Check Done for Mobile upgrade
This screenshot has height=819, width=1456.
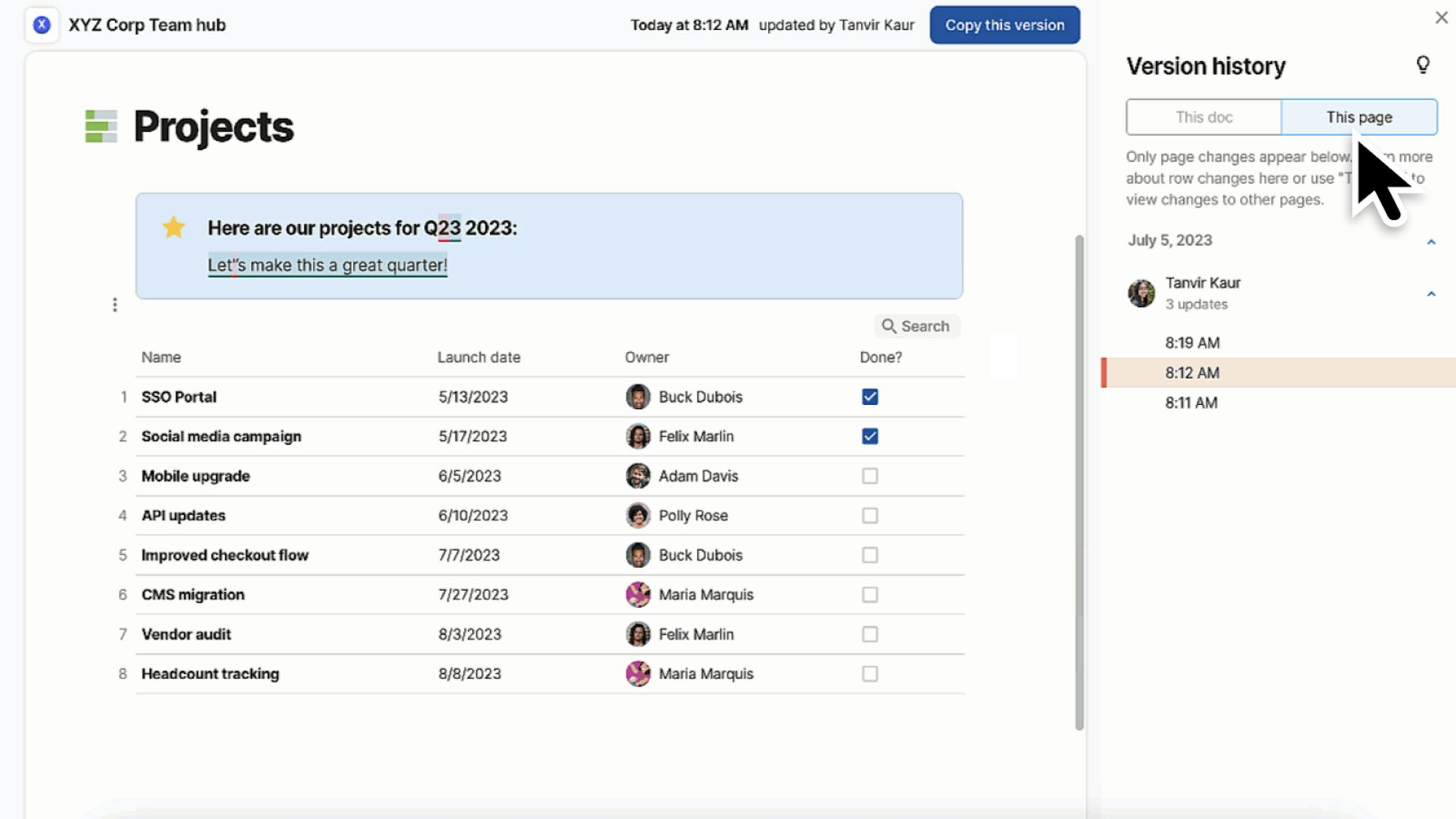870,476
